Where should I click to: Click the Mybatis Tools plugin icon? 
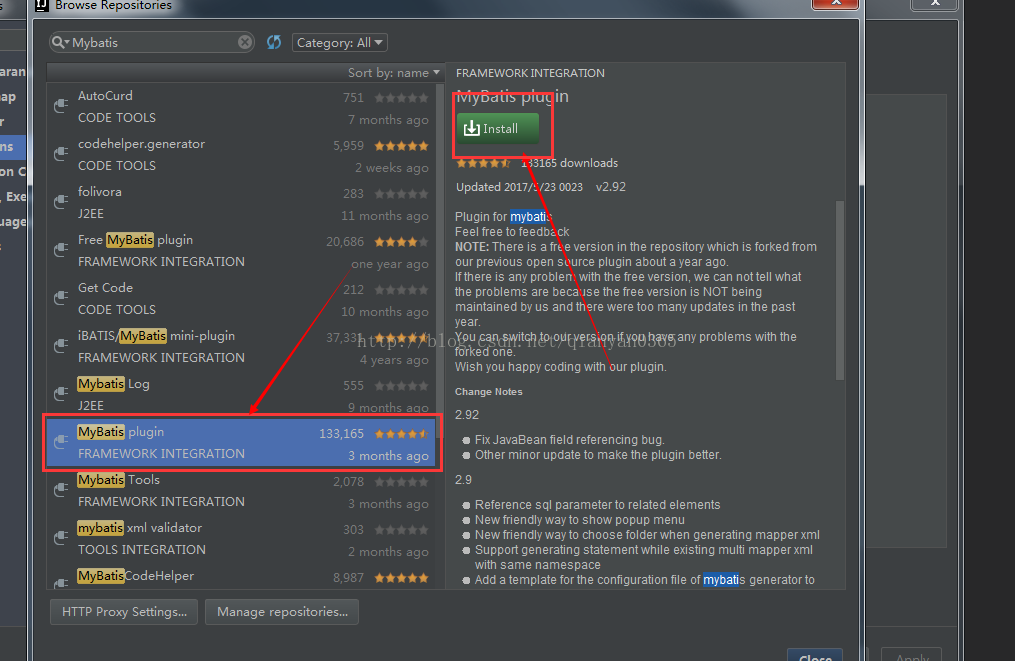[x=61, y=489]
